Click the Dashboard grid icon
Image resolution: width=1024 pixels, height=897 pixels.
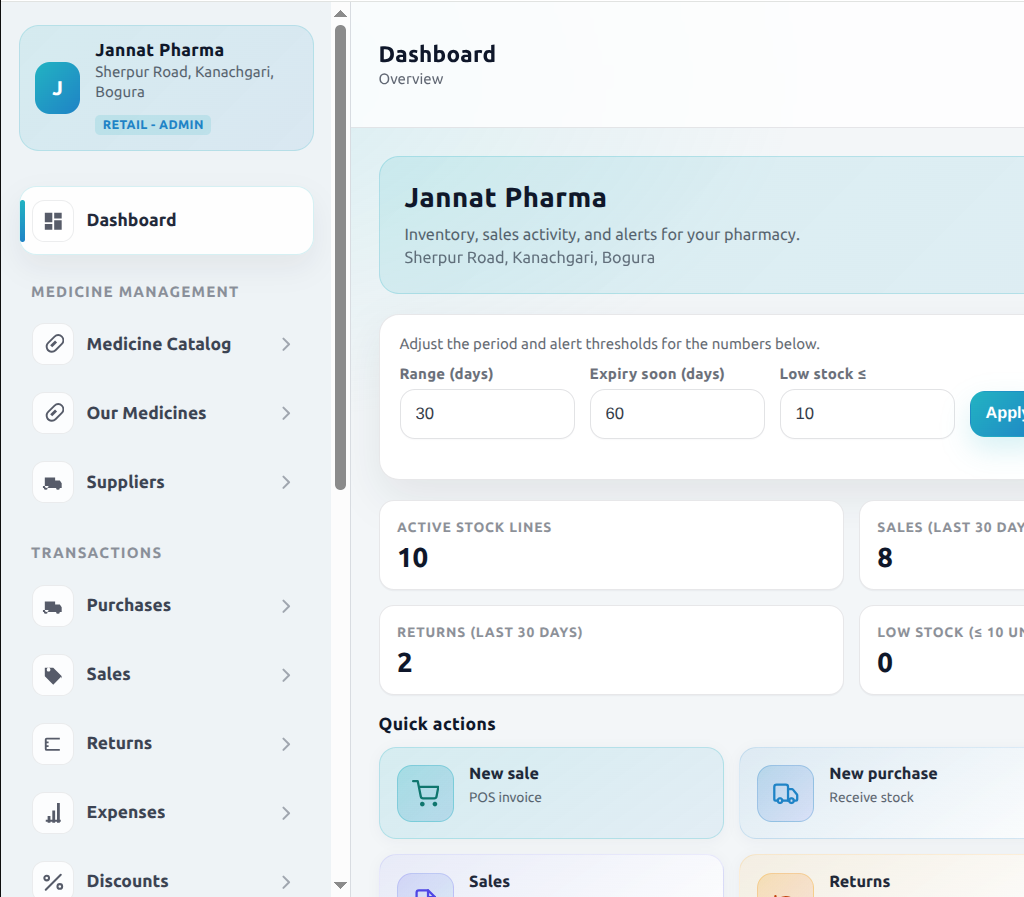(53, 221)
